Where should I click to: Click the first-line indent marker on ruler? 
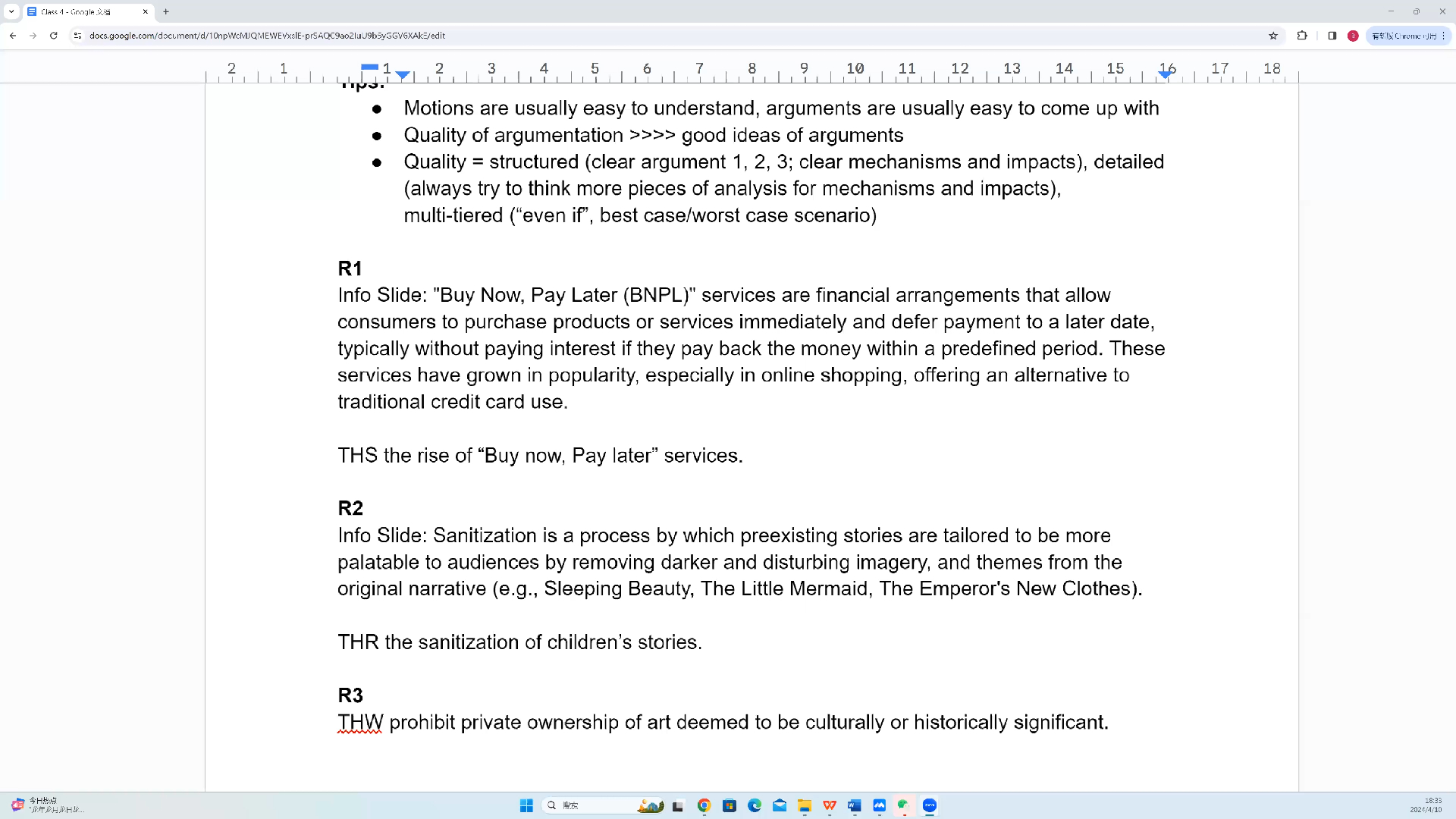[x=369, y=67]
